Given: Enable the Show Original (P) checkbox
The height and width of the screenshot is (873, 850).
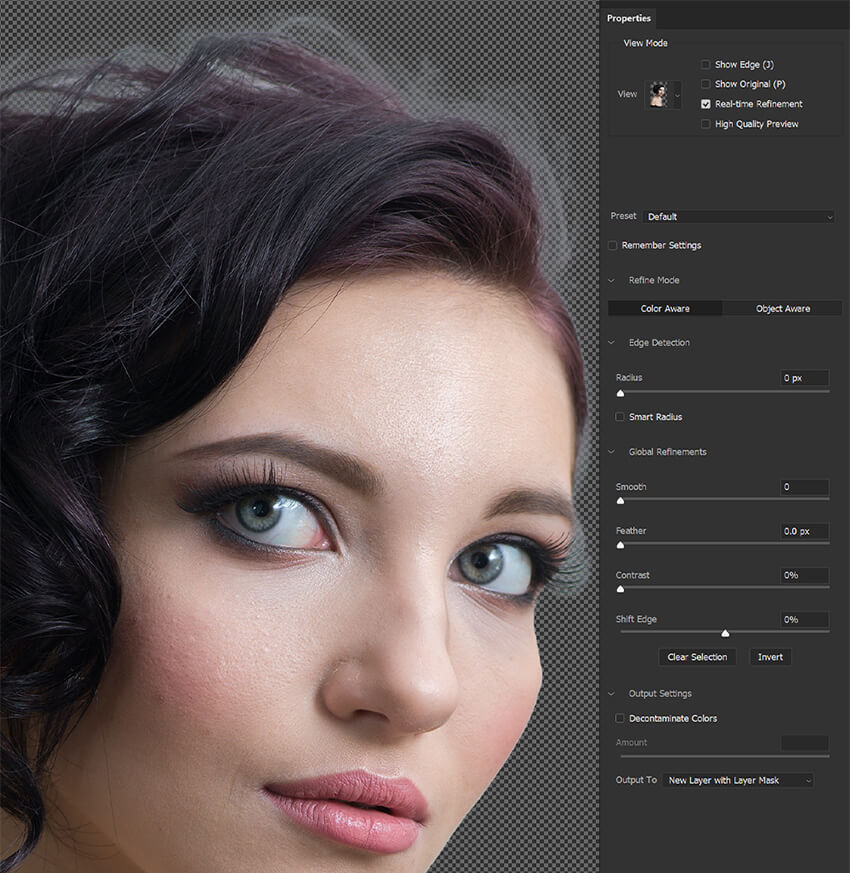Looking at the screenshot, I should click(x=705, y=84).
